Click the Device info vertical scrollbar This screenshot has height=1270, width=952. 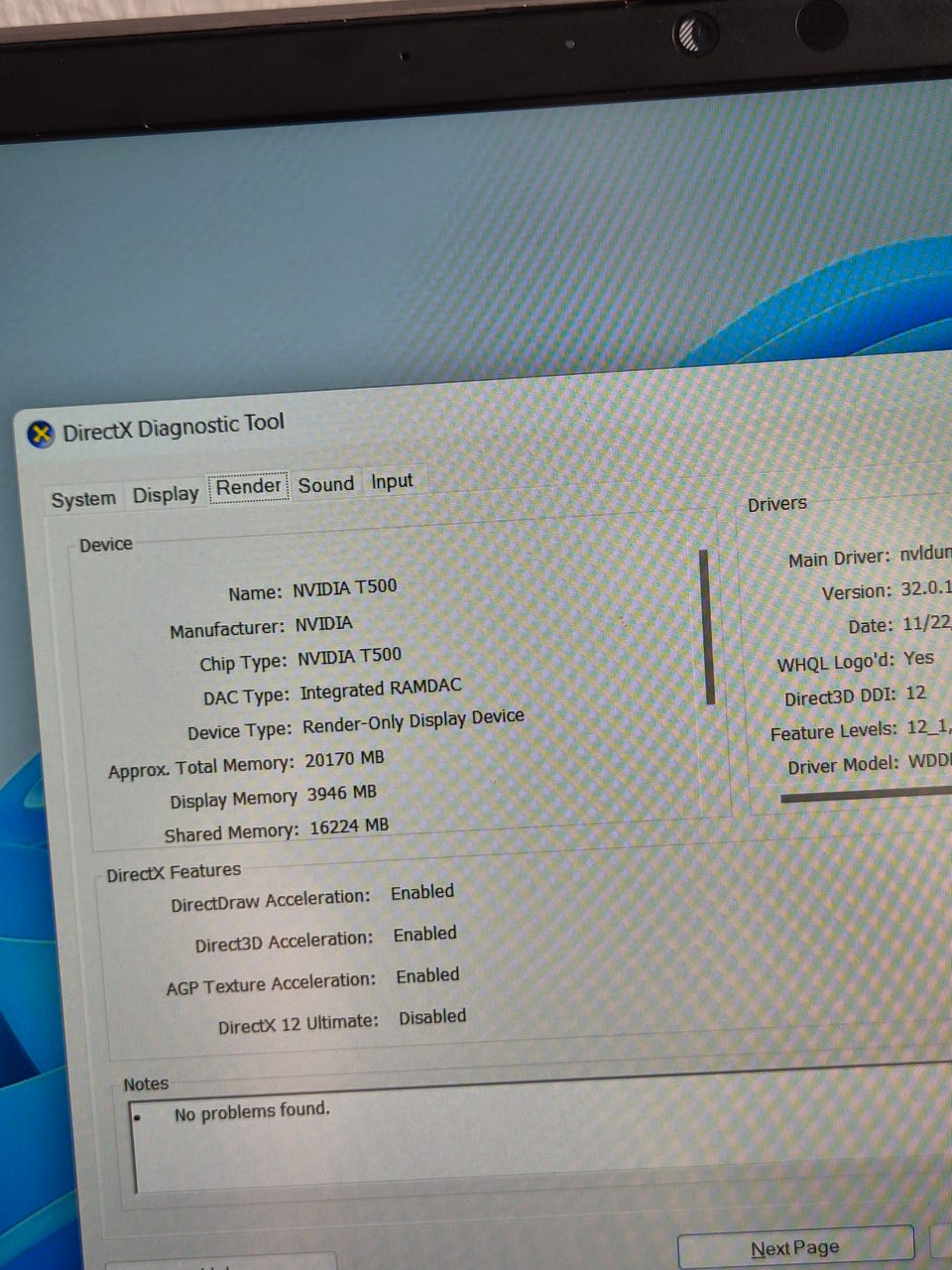[707, 627]
